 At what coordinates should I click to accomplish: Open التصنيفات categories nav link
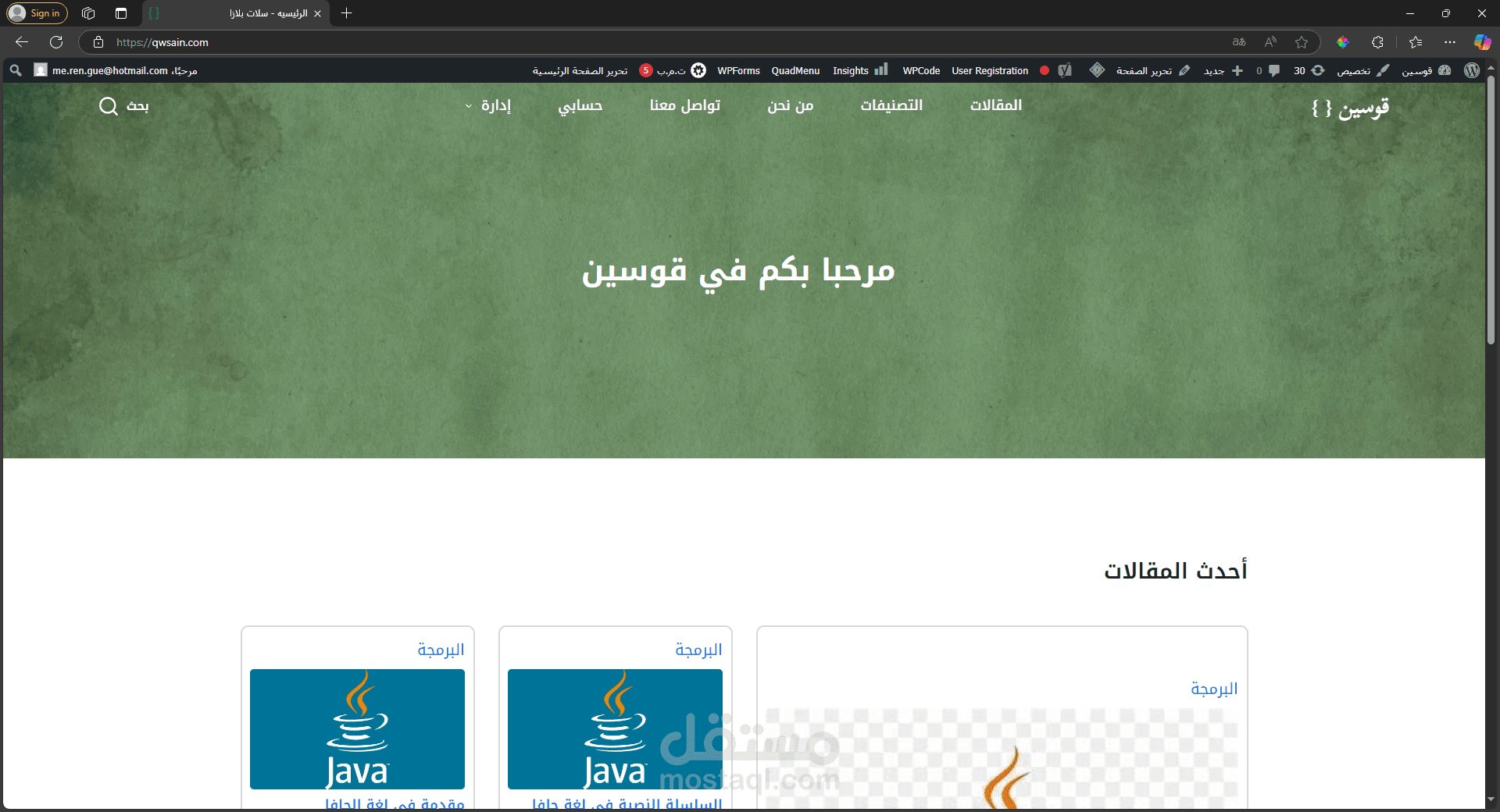(x=891, y=105)
